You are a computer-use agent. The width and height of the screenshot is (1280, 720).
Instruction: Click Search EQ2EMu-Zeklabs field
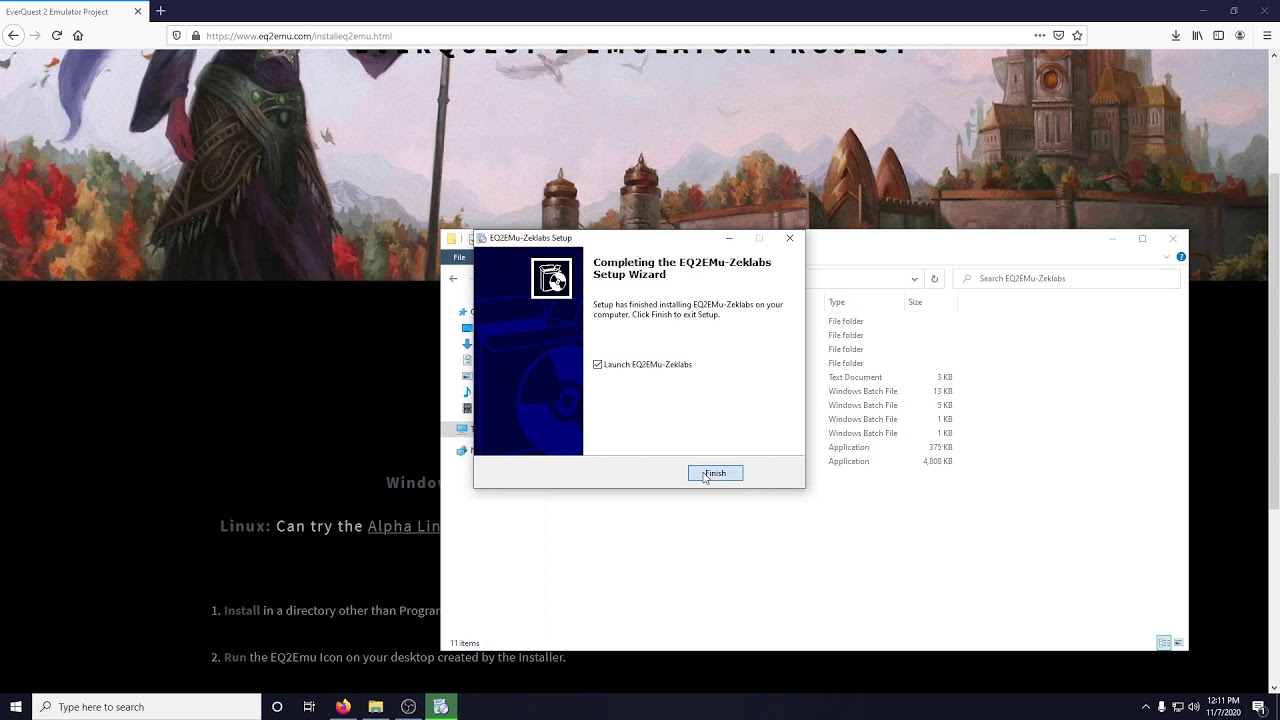pyautogui.click(x=1066, y=279)
